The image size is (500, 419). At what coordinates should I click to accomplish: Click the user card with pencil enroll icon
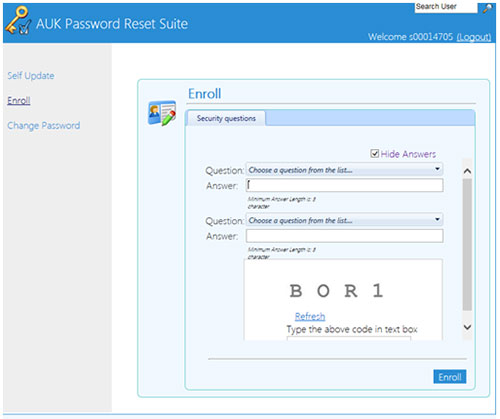point(162,113)
